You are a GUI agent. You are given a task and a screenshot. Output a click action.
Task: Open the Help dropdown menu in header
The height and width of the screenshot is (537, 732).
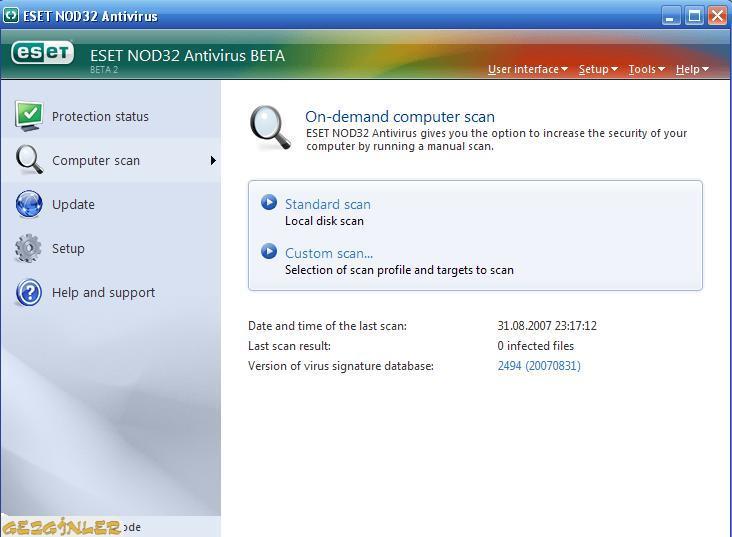click(x=692, y=69)
